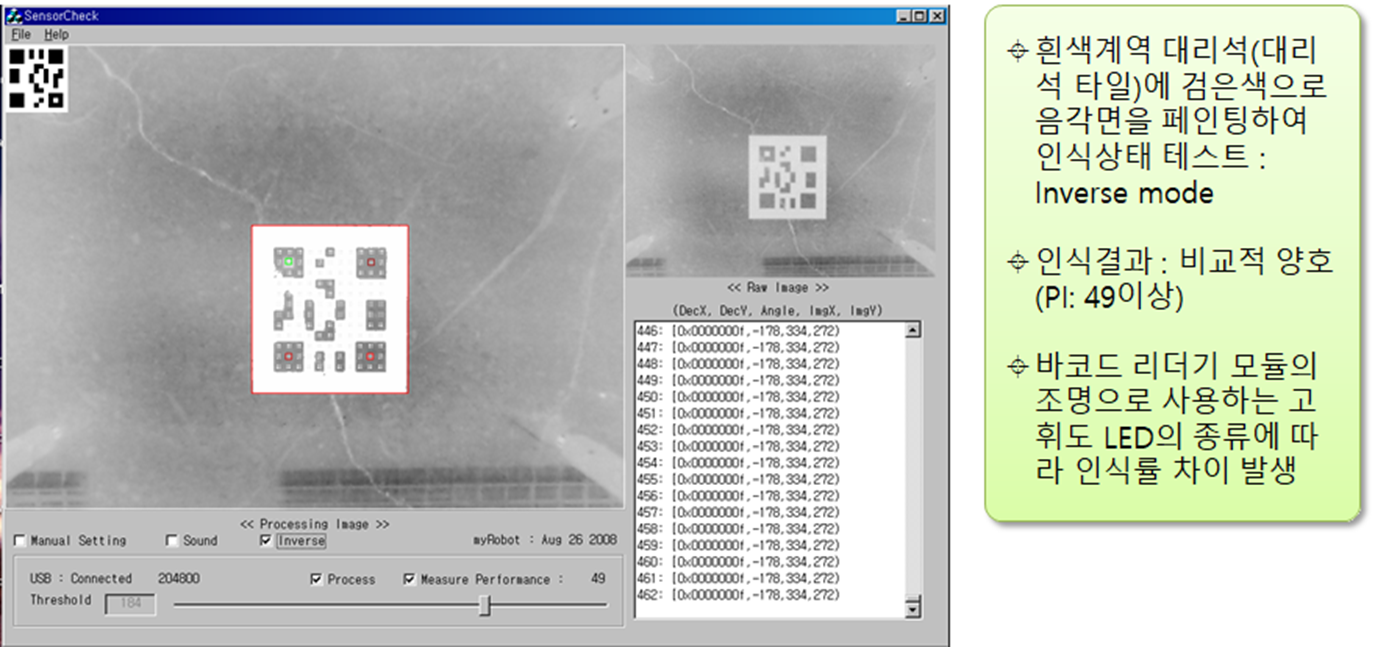
Task: Toggle the Measure Performance checkbox
Action: click(x=409, y=579)
